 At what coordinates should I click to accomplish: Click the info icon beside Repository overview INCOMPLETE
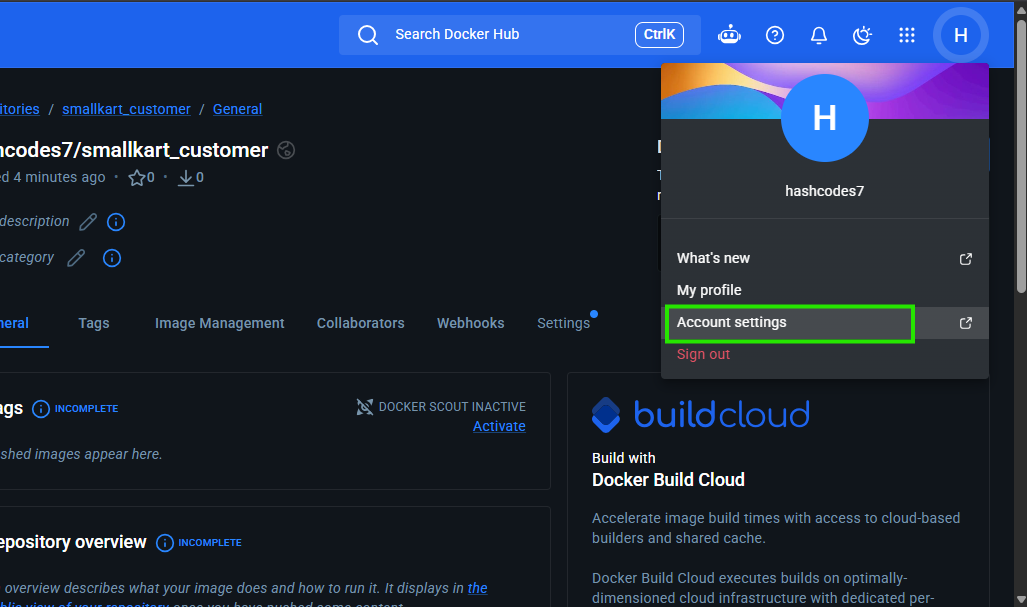click(164, 543)
